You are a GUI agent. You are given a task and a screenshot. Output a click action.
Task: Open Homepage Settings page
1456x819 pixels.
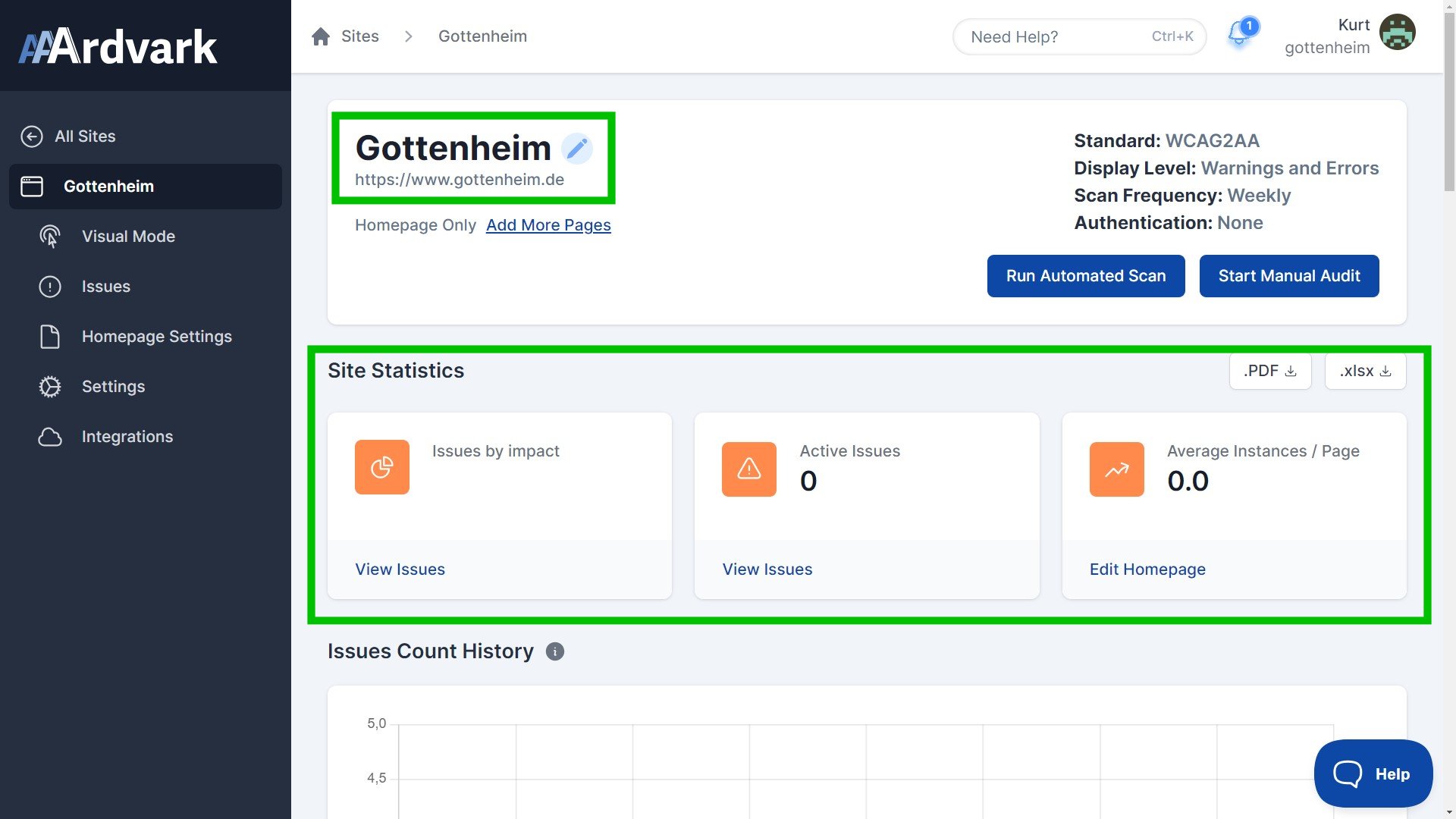click(x=156, y=337)
